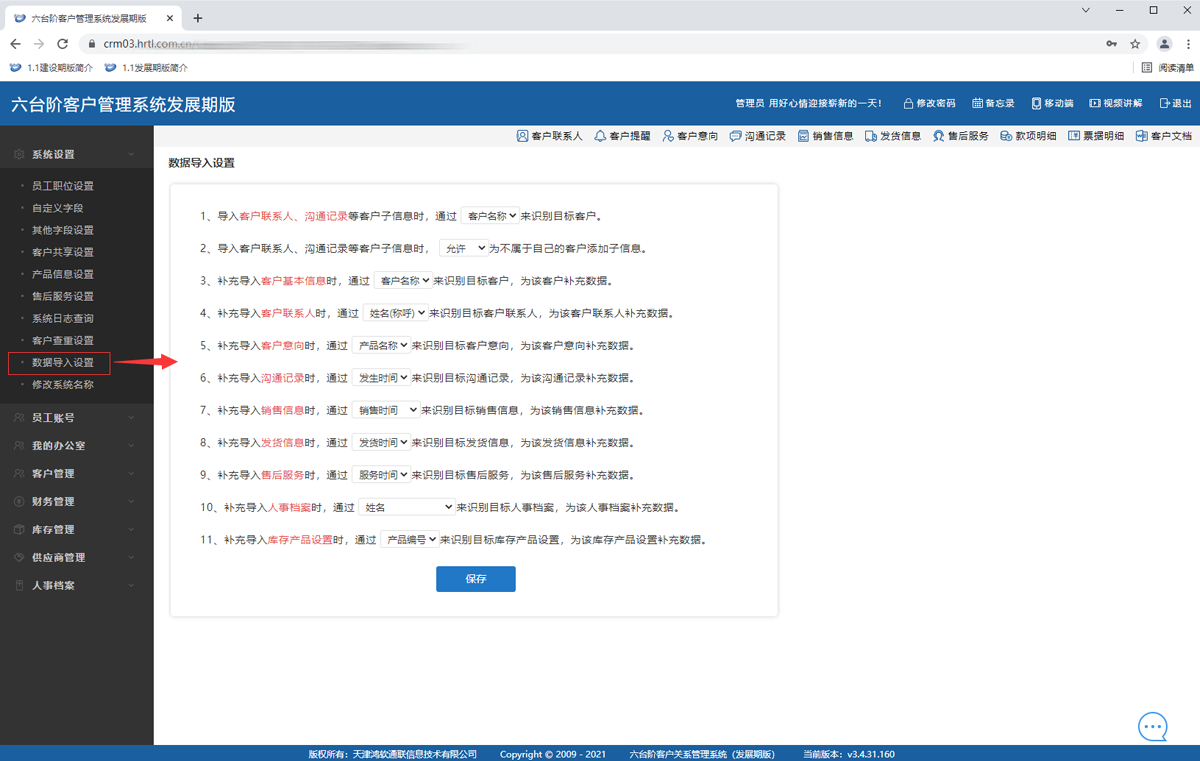Select 数据导入设置 in the sidebar
This screenshot has height=761, width=1200.
63,362
